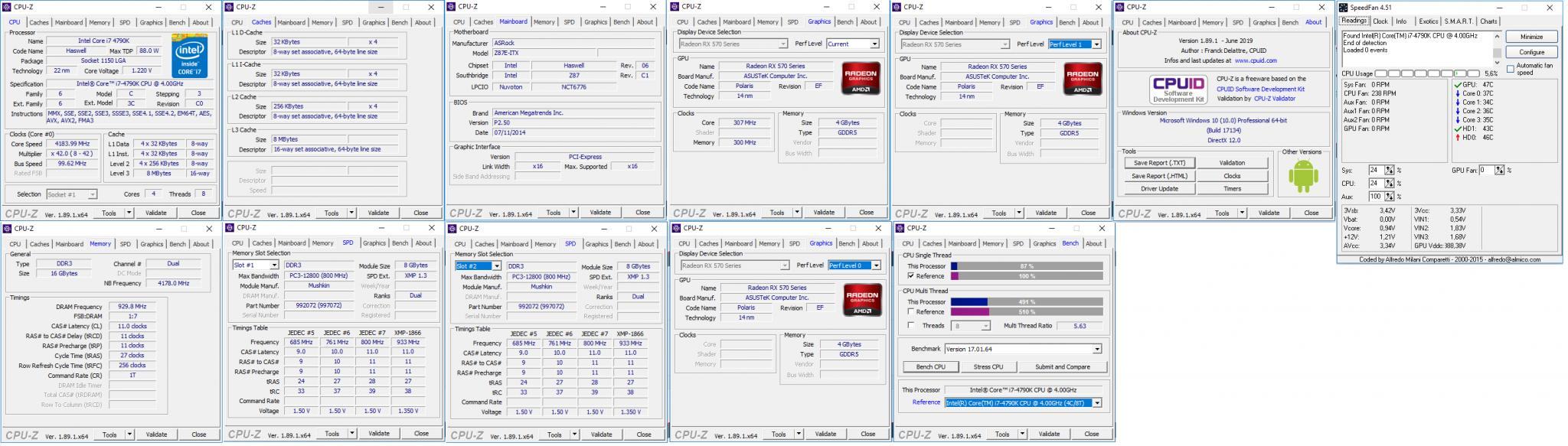
Task: Open the CPU-Z Validator link
Action: pyautogui.click(x=1274, y=98)
